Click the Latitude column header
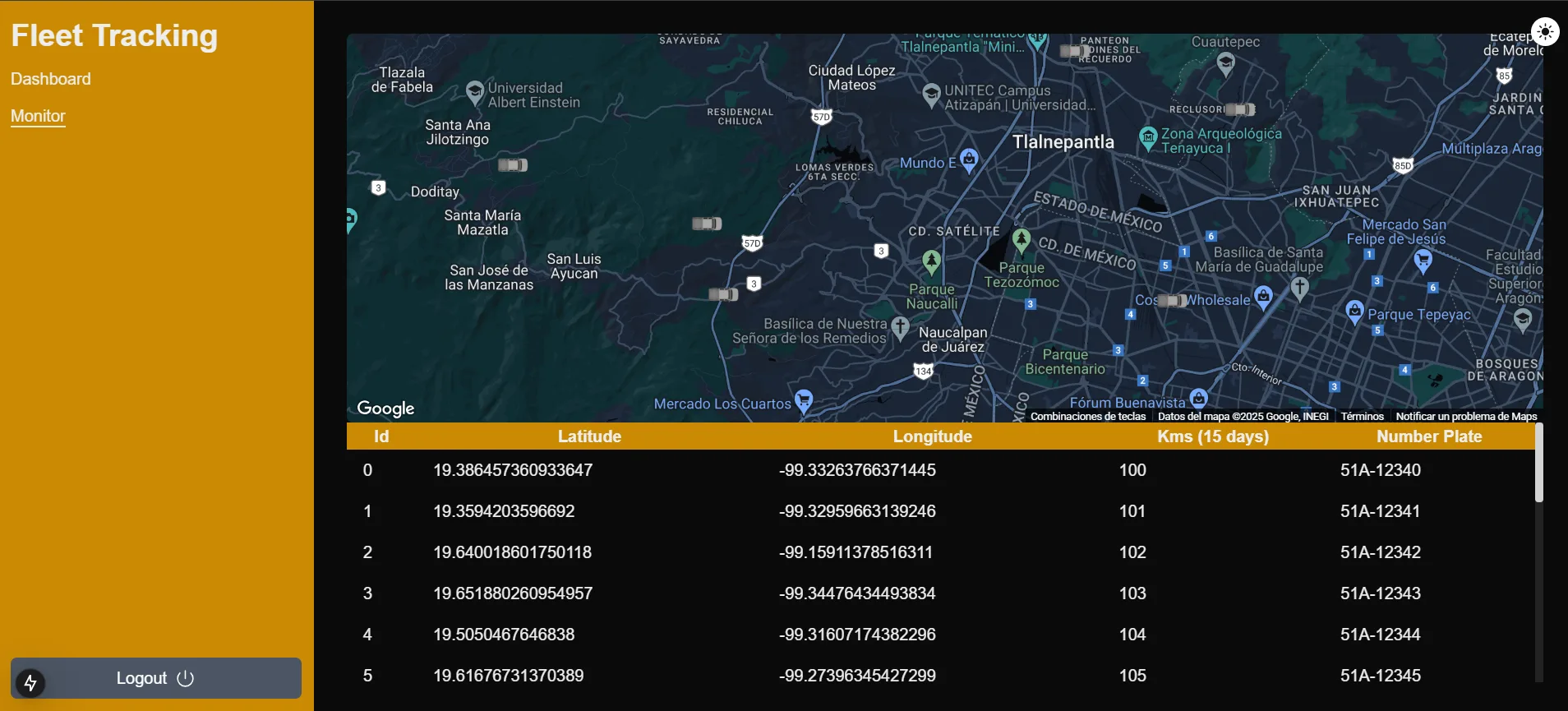Image resolution: width=1568 pixels, height=711 pixels. 589,436
